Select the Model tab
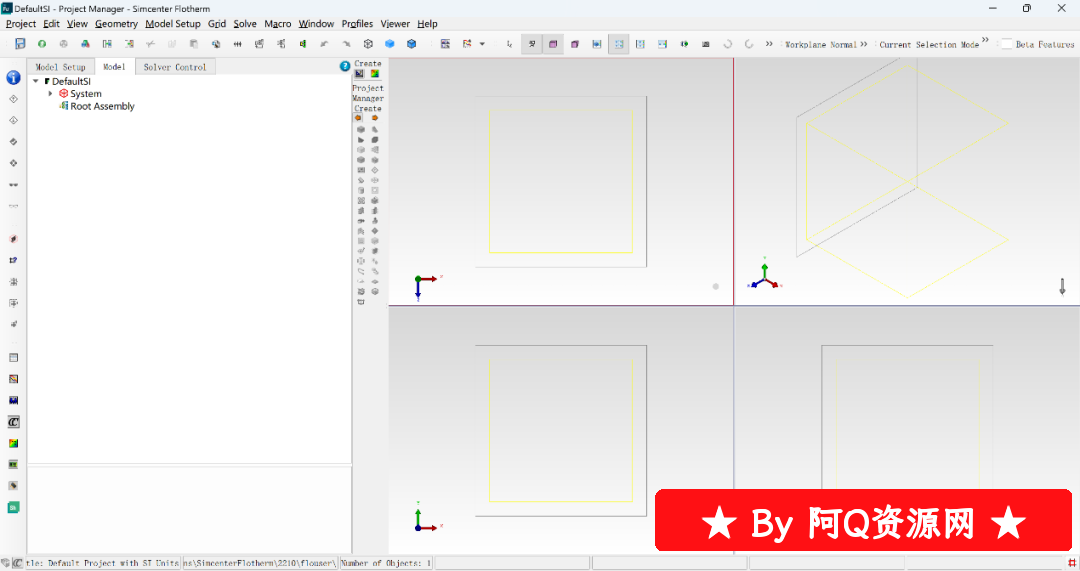This screenshot has width=1080, height=571. (x=114, y=67)
